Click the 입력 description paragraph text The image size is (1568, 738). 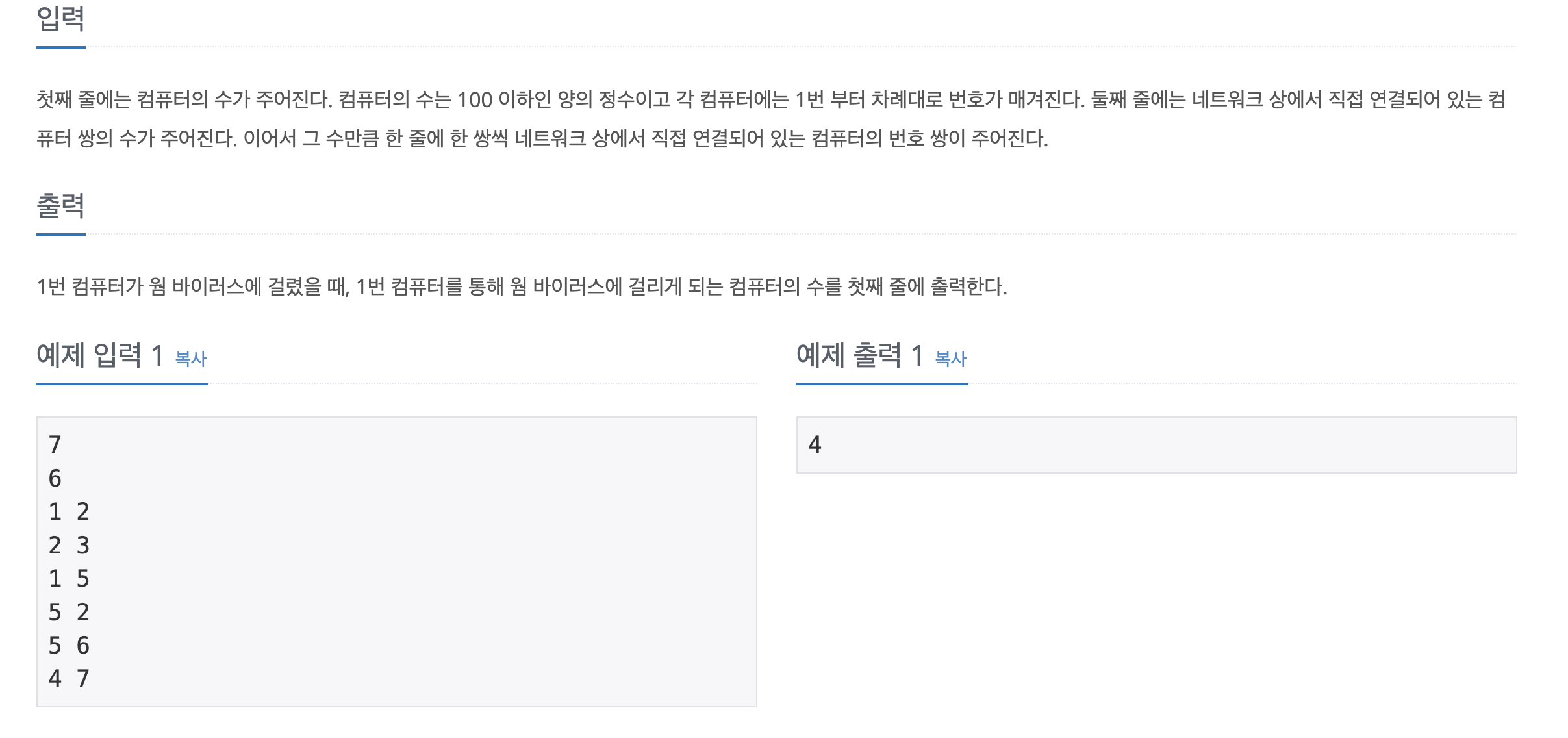tap(650, 120)
